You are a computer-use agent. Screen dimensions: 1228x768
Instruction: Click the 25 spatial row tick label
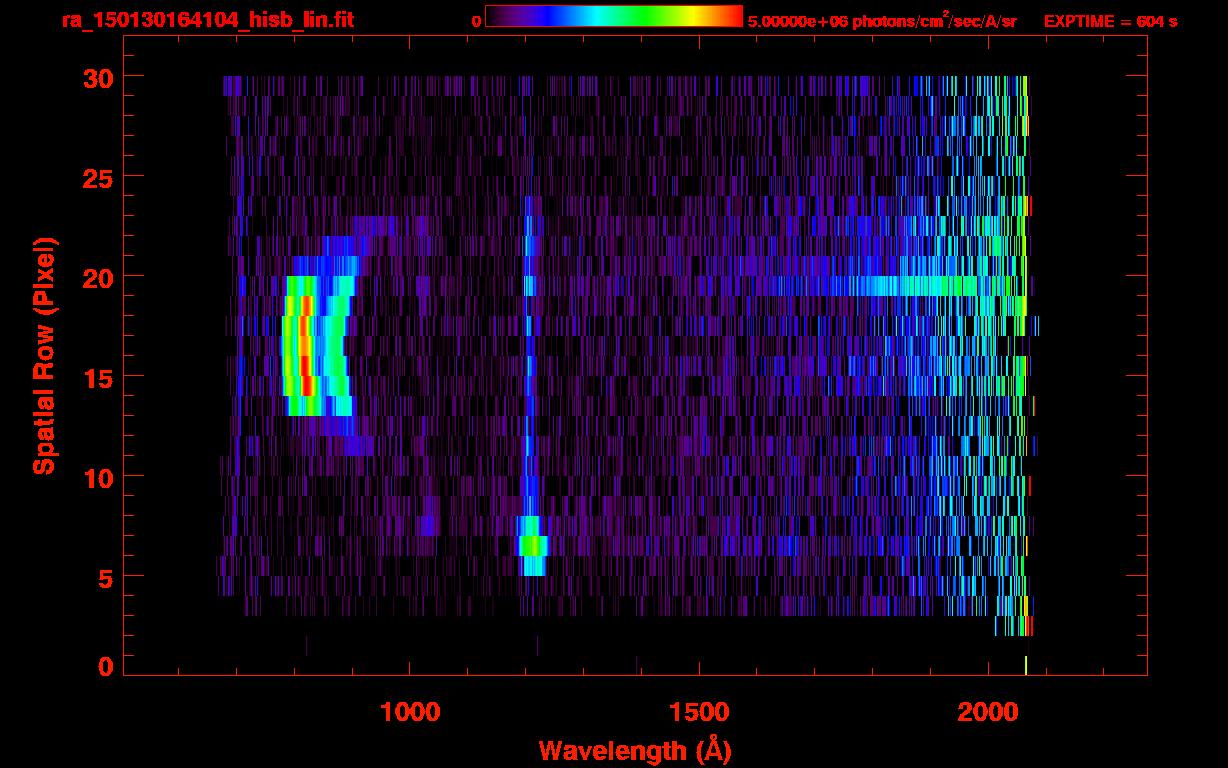pyautogui.click(x=98, y=177)
